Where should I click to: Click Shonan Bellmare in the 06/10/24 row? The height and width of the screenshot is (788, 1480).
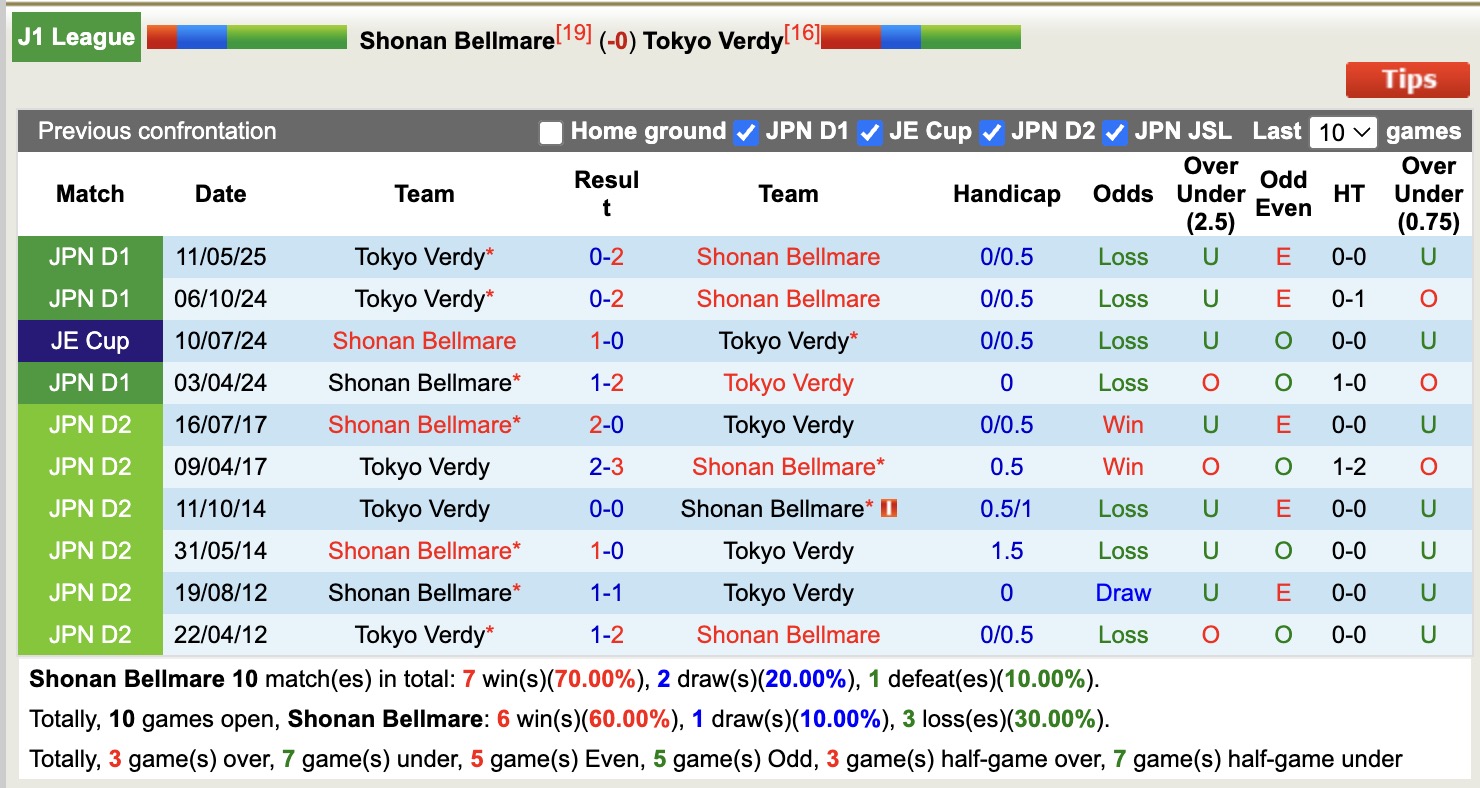(x=787, y=298)
